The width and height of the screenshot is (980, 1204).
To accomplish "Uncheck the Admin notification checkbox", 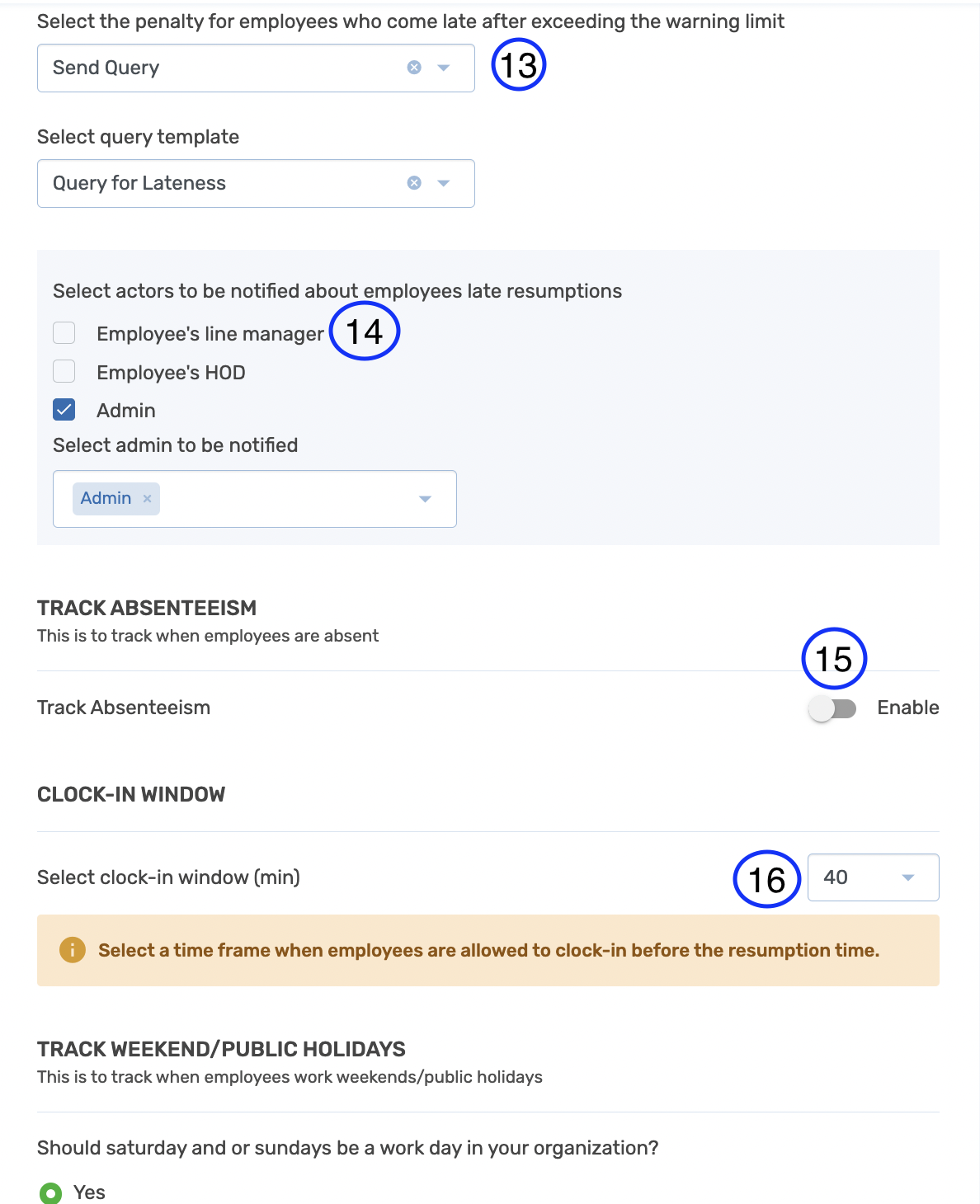I will [64, 410].
